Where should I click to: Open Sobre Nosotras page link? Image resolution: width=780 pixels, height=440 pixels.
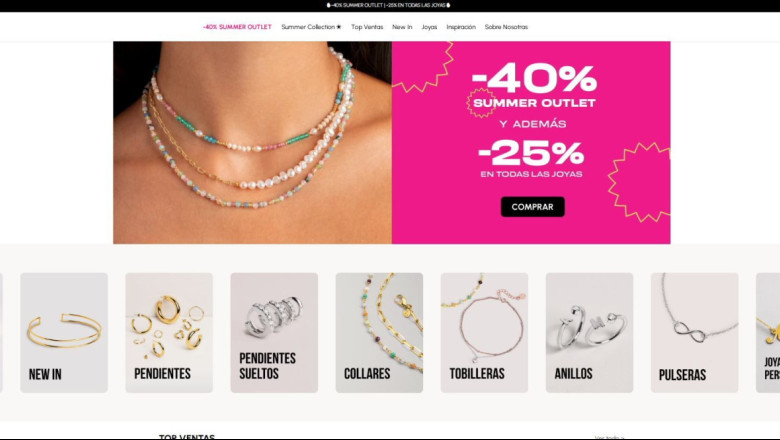point(506,27)
